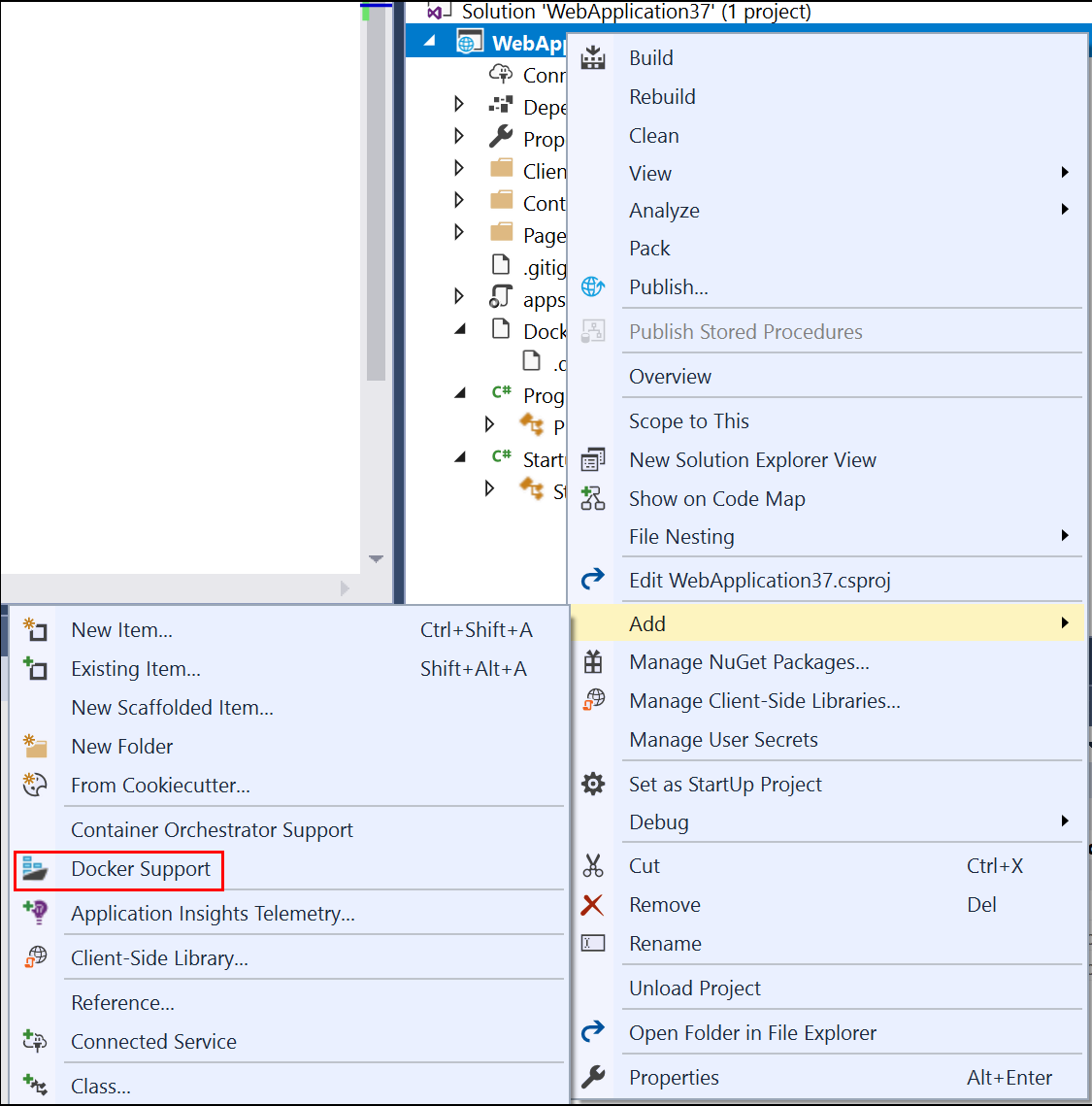Viewport: 1092px width, 1106px height.
Task: Click the scroll-down arrow on the left scrollbar
Action: pos(376,559)
